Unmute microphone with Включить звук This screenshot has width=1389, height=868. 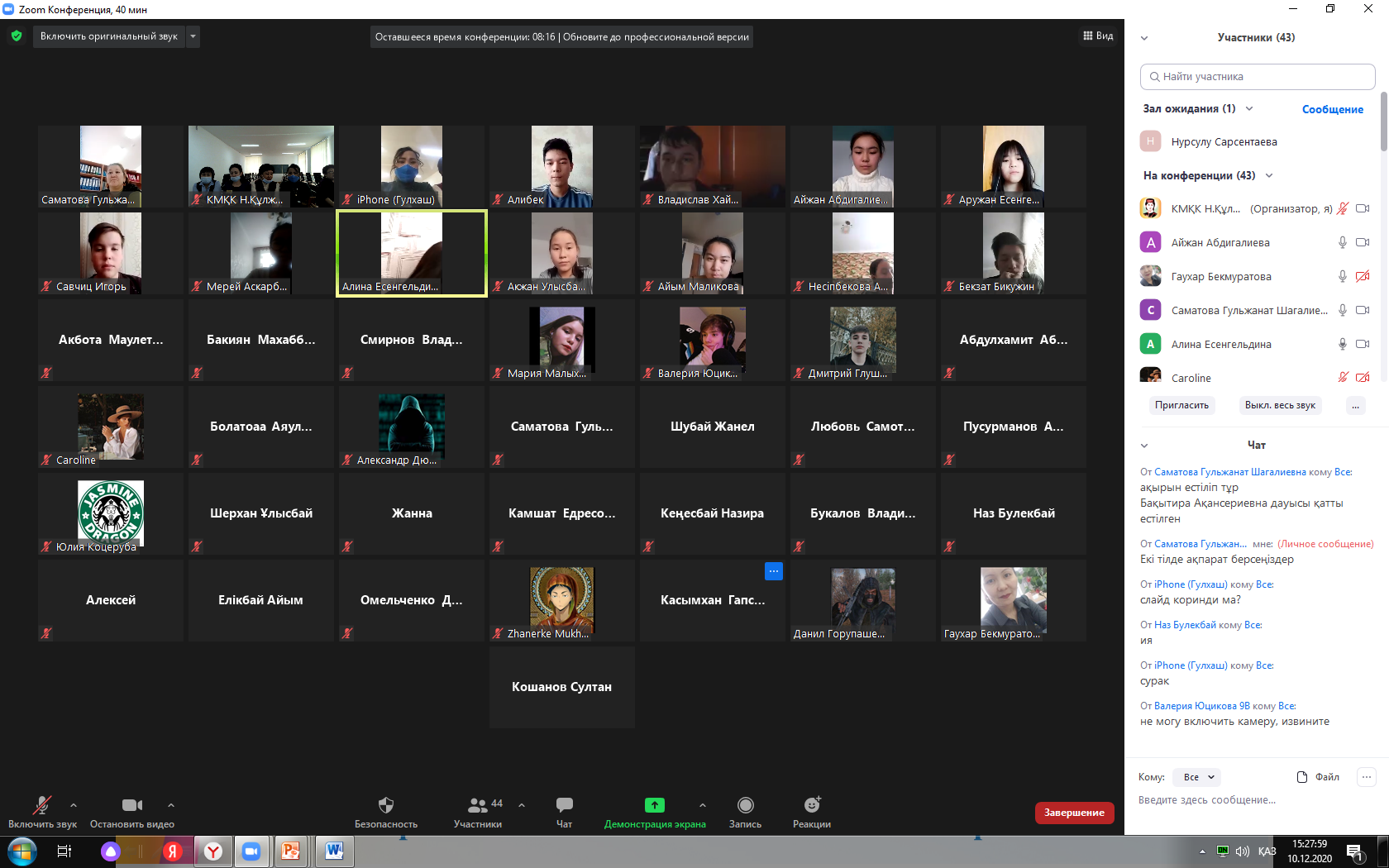[42, 805]
